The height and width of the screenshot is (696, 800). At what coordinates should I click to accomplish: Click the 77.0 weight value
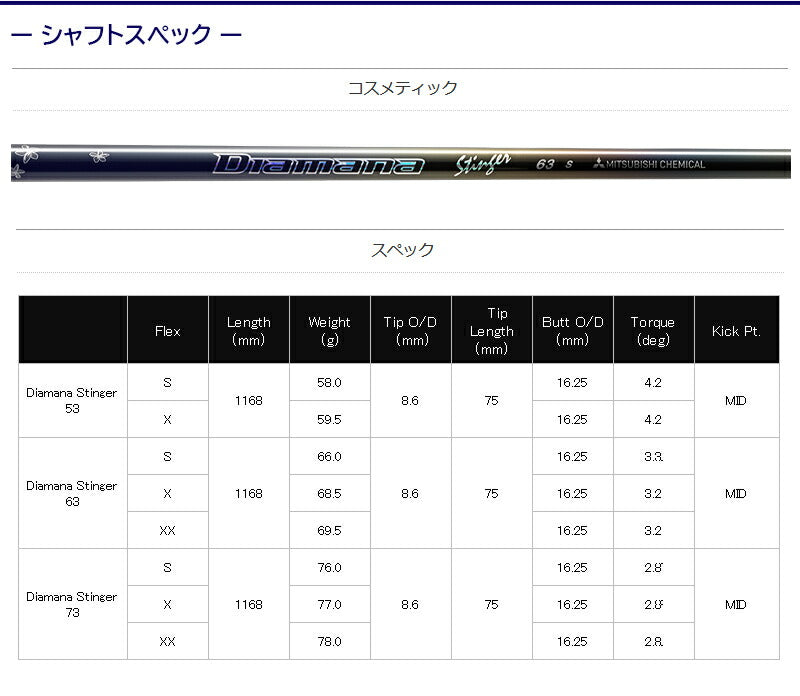tap(330, 605)
